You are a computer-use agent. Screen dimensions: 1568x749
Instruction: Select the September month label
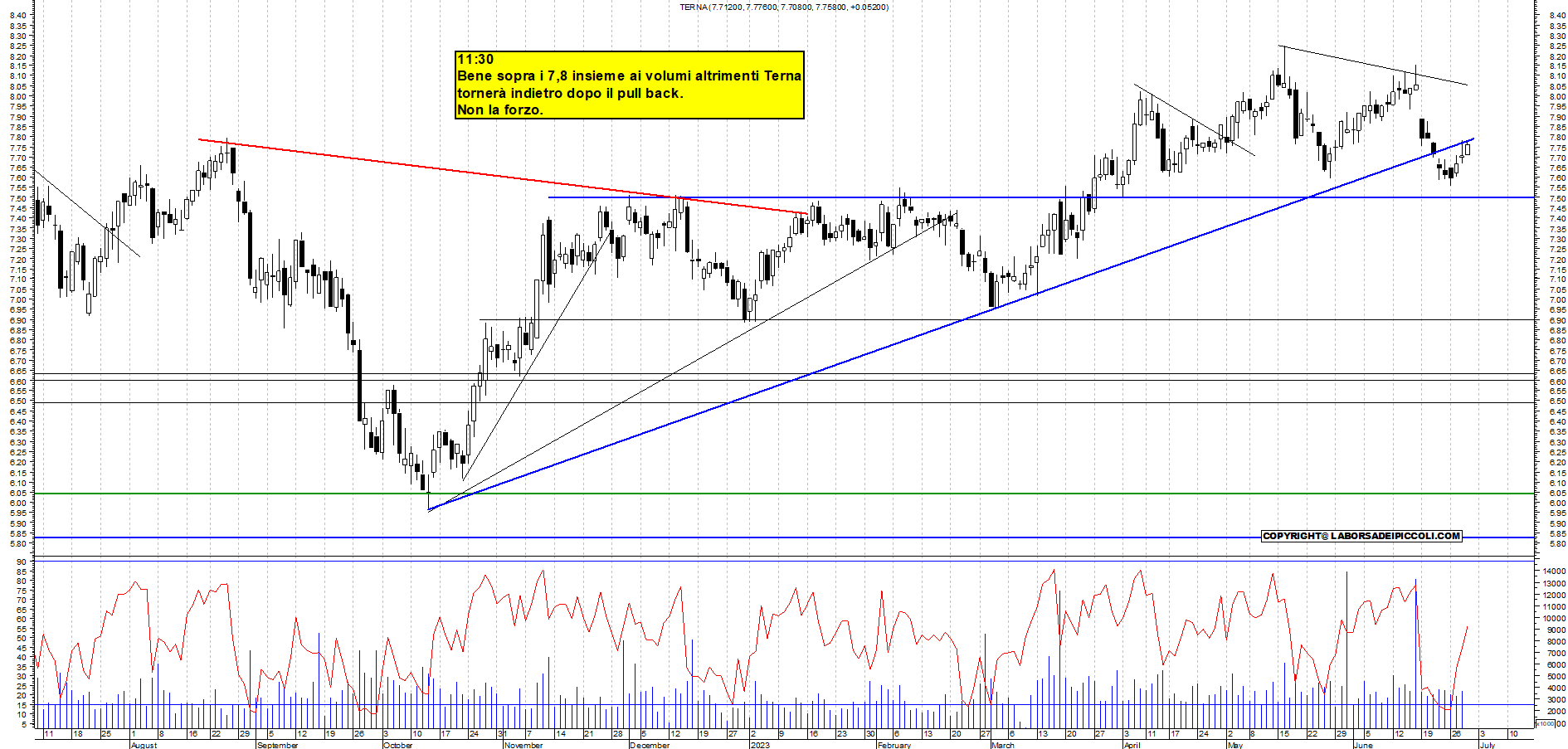(277, 745)
